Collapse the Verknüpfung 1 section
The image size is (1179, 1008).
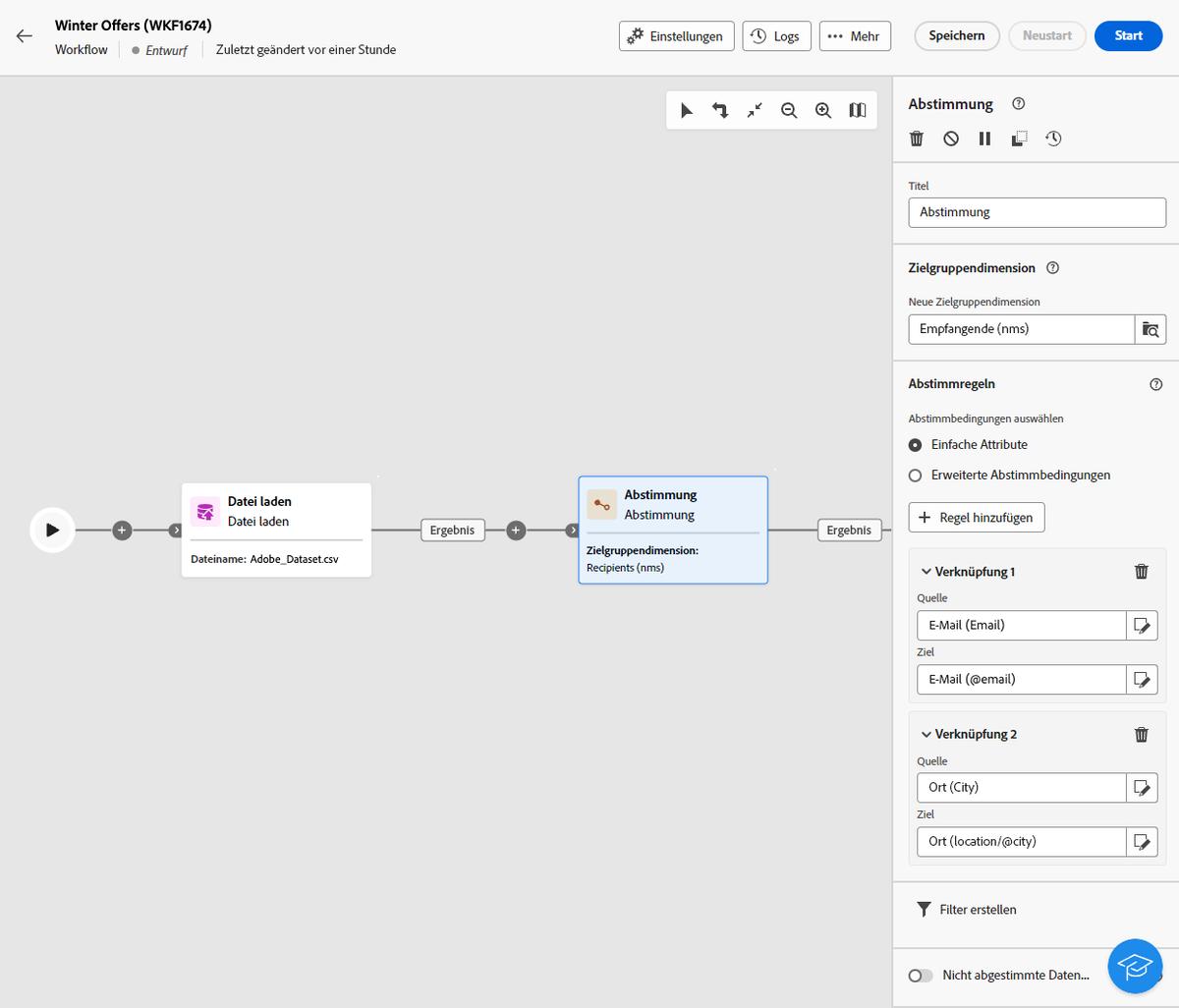tap(925, 571)
